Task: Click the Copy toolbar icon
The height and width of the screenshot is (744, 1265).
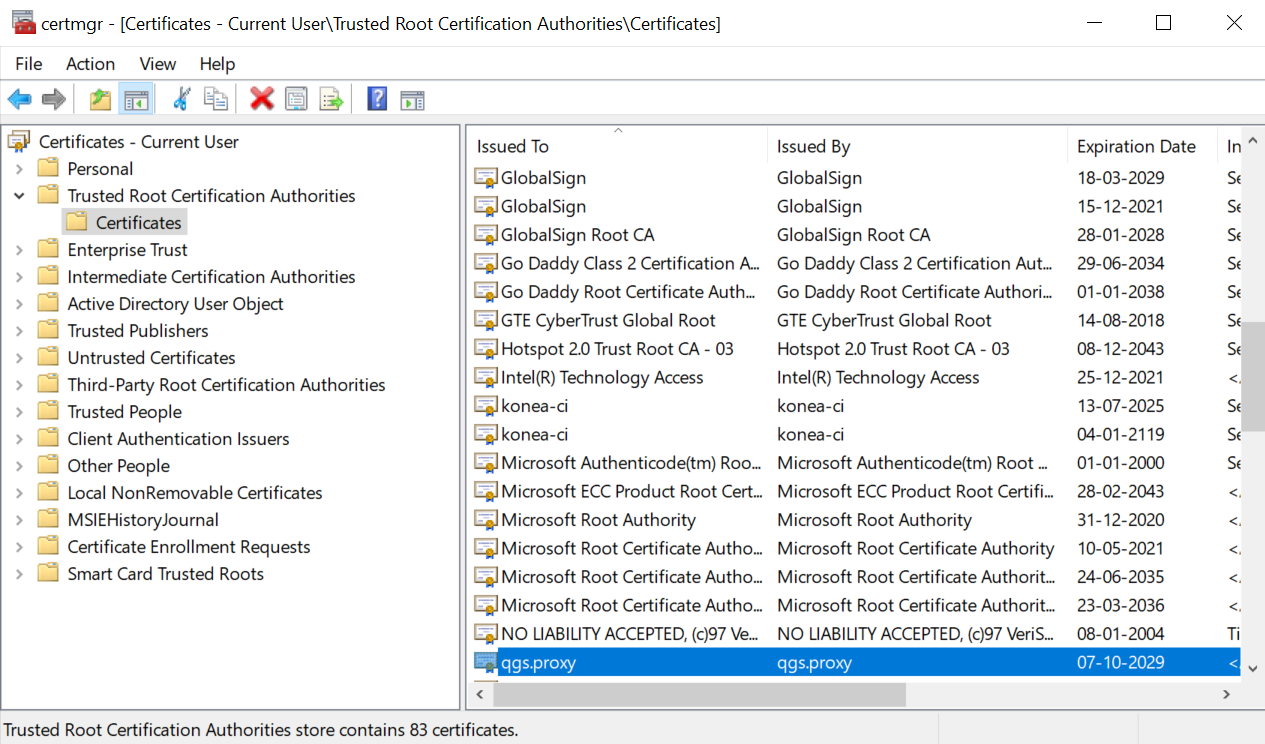Action: tap(215, 99)
